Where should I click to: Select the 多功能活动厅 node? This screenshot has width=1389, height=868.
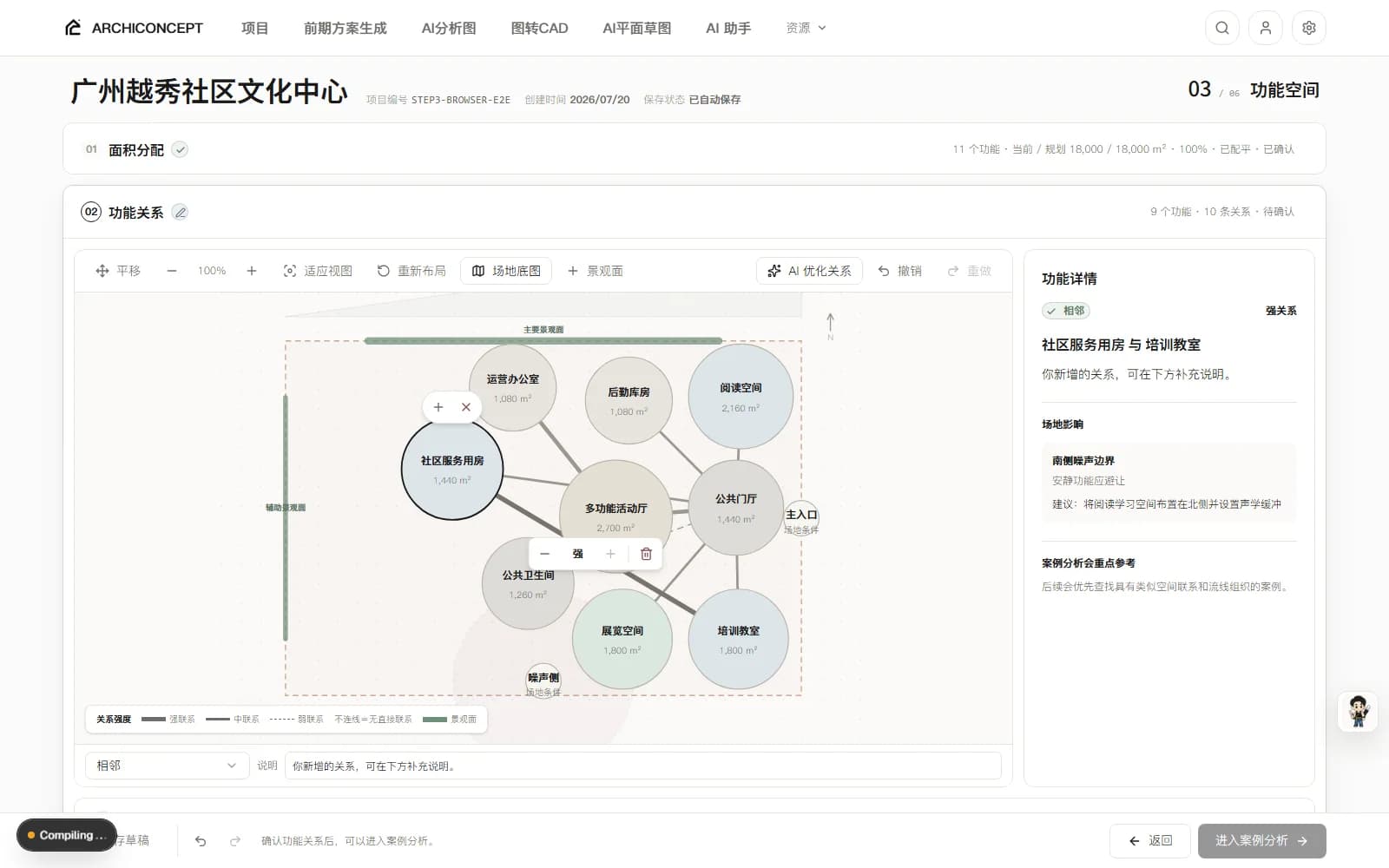coord(616,516)
